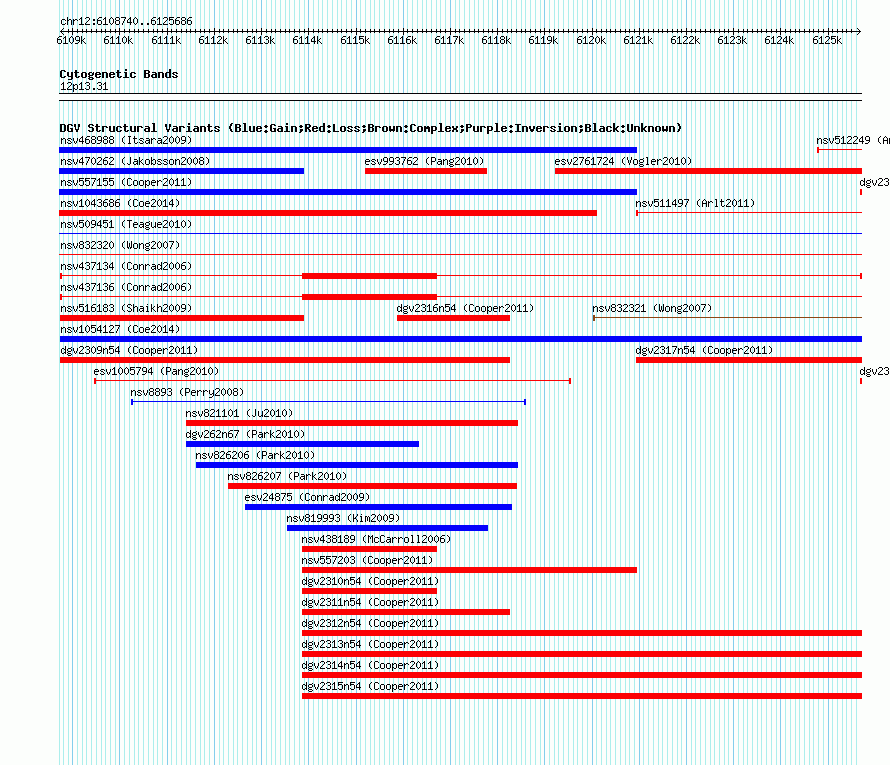Click the esv2761724 (Vogler2010) variant label
The width and height of the screenshot is (890, 765).
623,161
